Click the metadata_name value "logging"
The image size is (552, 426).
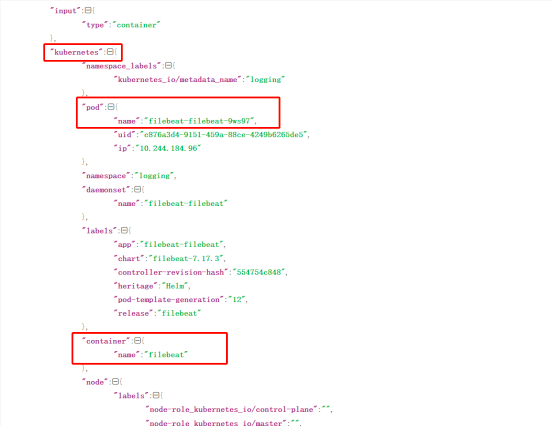tap(266, 80)
